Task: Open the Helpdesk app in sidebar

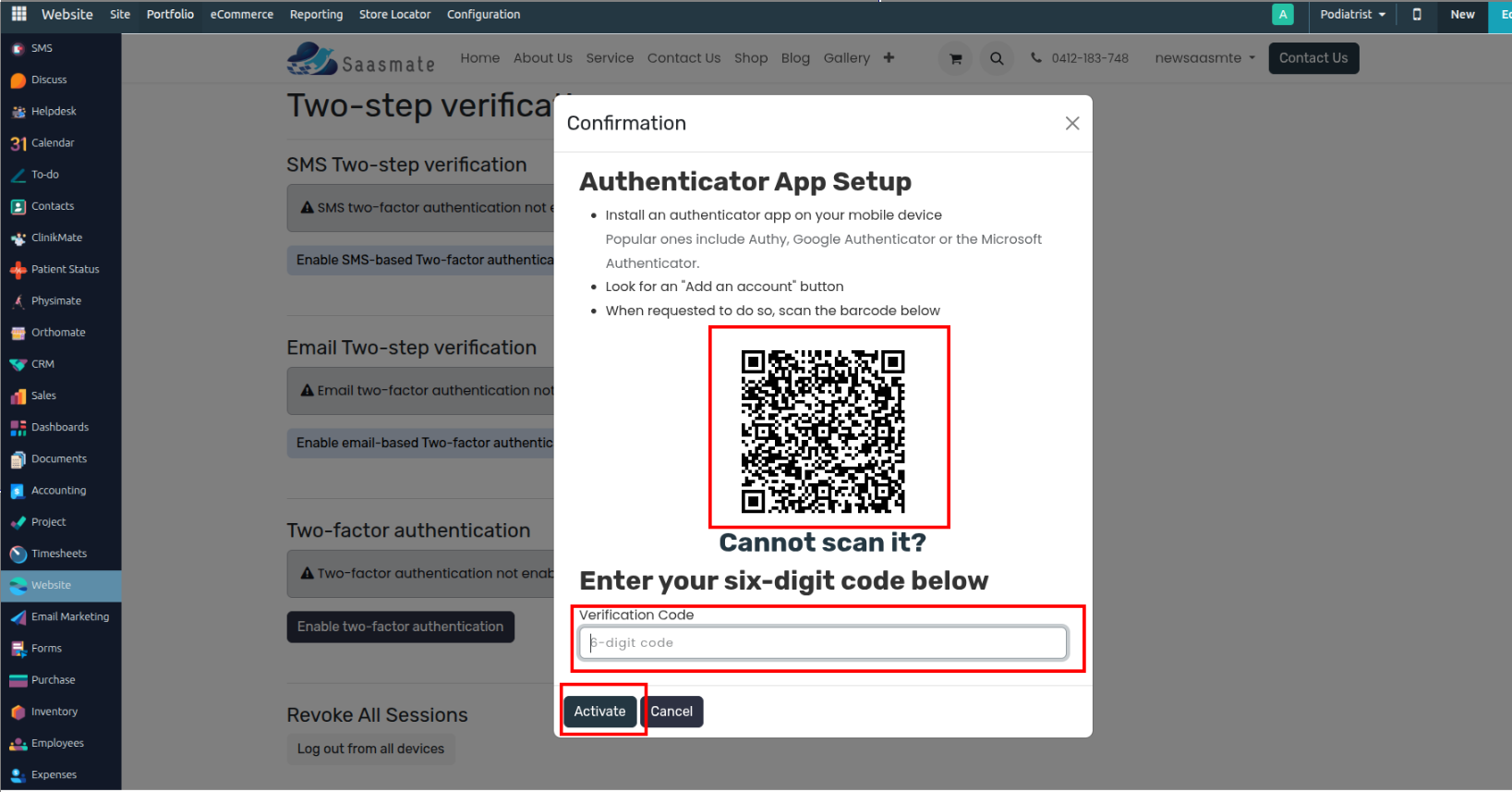Action: pyautogui.click(x=54, y=111)
